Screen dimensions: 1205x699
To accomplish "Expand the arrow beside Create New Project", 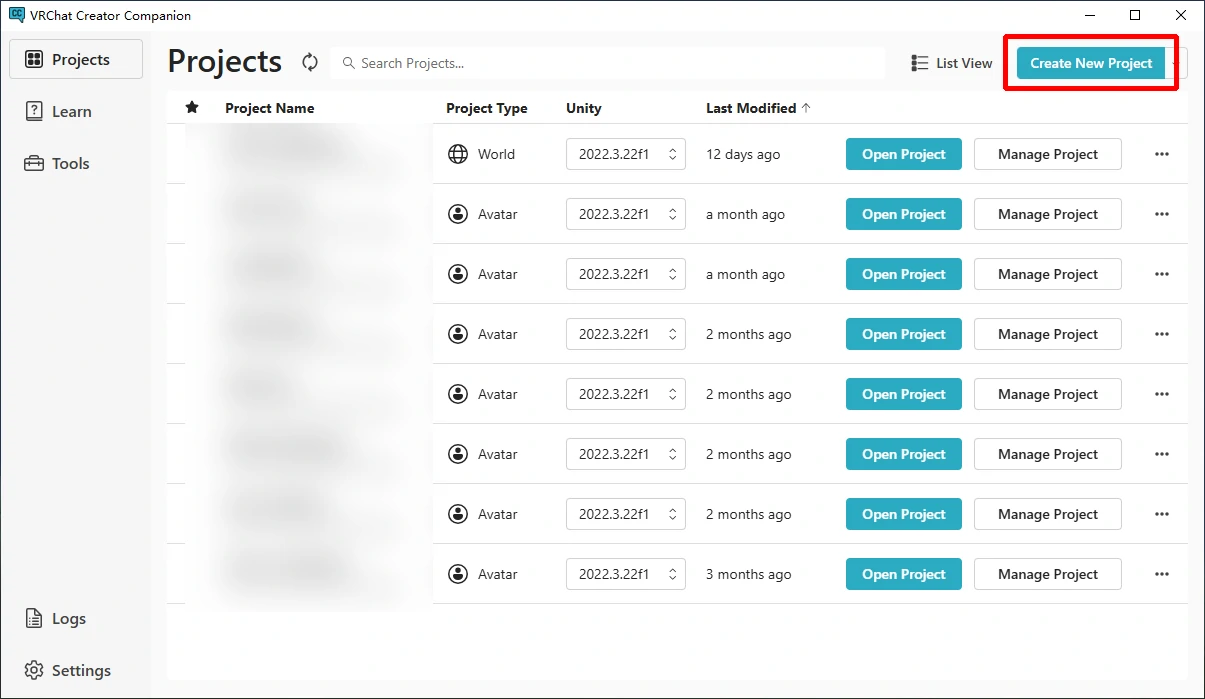I will tap(1177, 63).
